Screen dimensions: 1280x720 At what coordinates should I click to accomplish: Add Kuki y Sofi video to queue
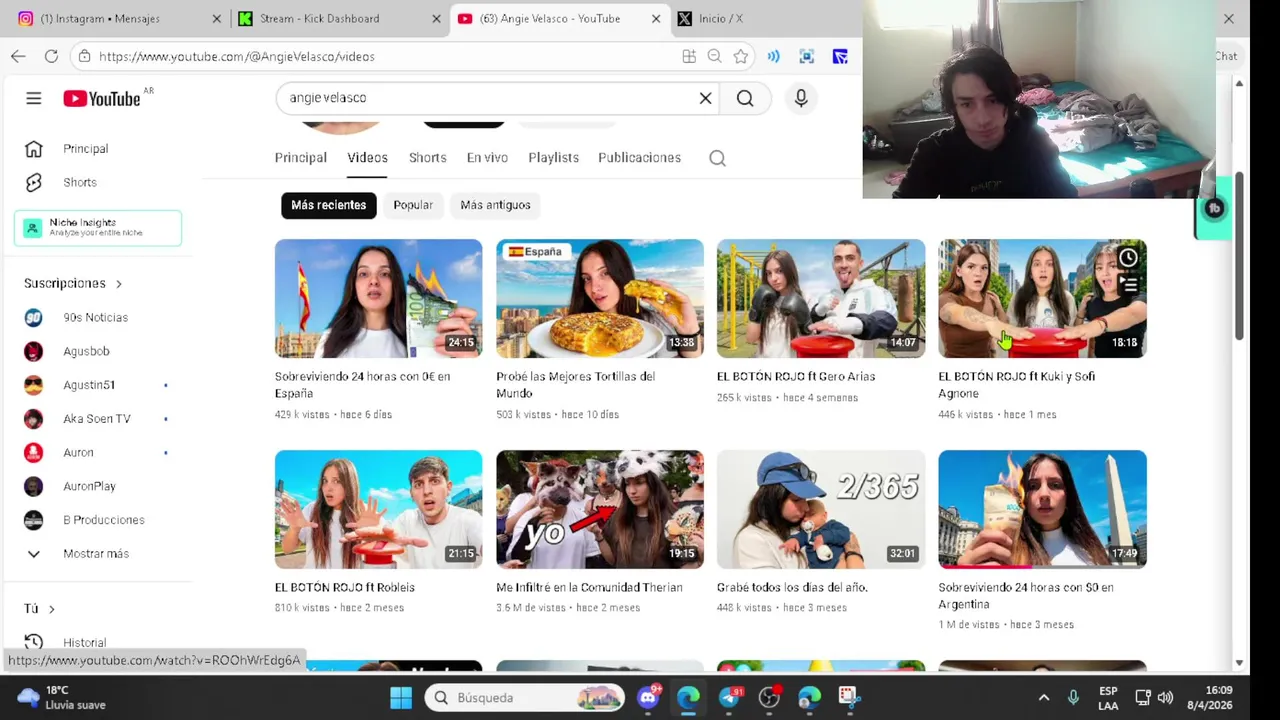coord(1128,286)
